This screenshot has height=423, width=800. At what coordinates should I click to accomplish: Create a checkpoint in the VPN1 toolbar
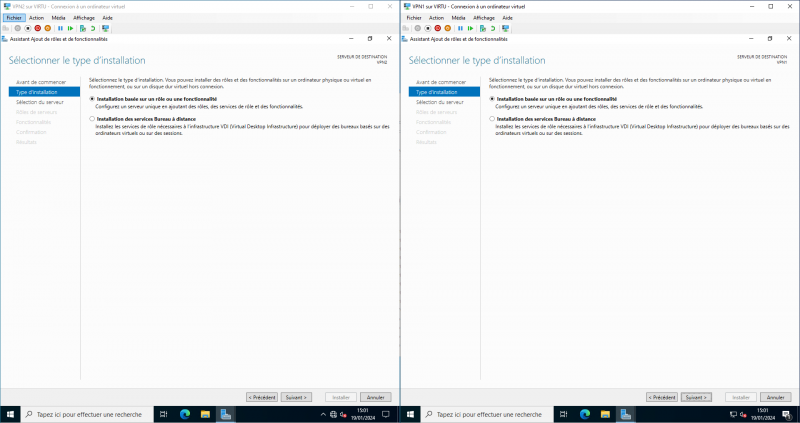point(483,29)
